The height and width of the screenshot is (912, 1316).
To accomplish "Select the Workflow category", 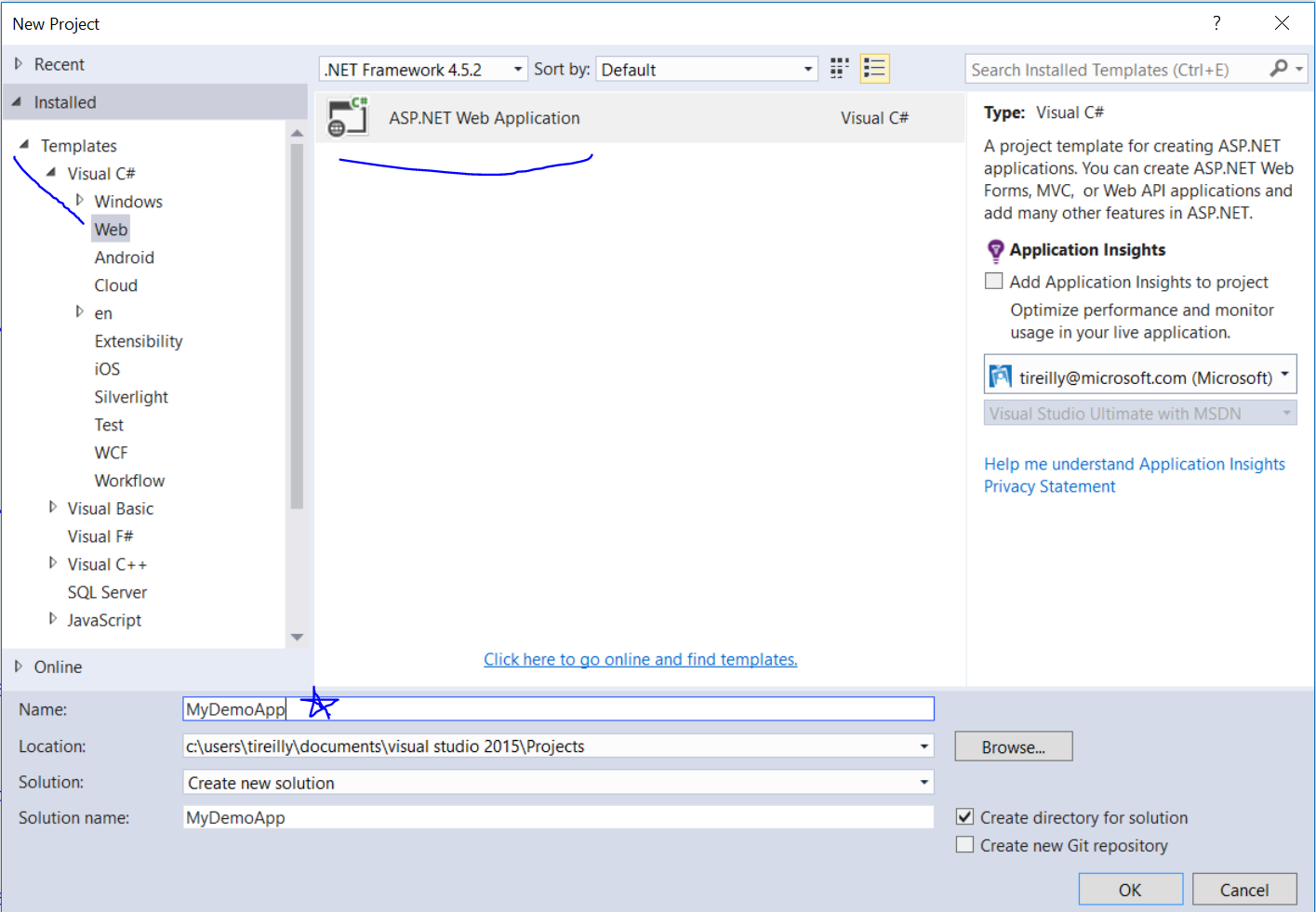I will pyautogui.click(x=129, y=481).
